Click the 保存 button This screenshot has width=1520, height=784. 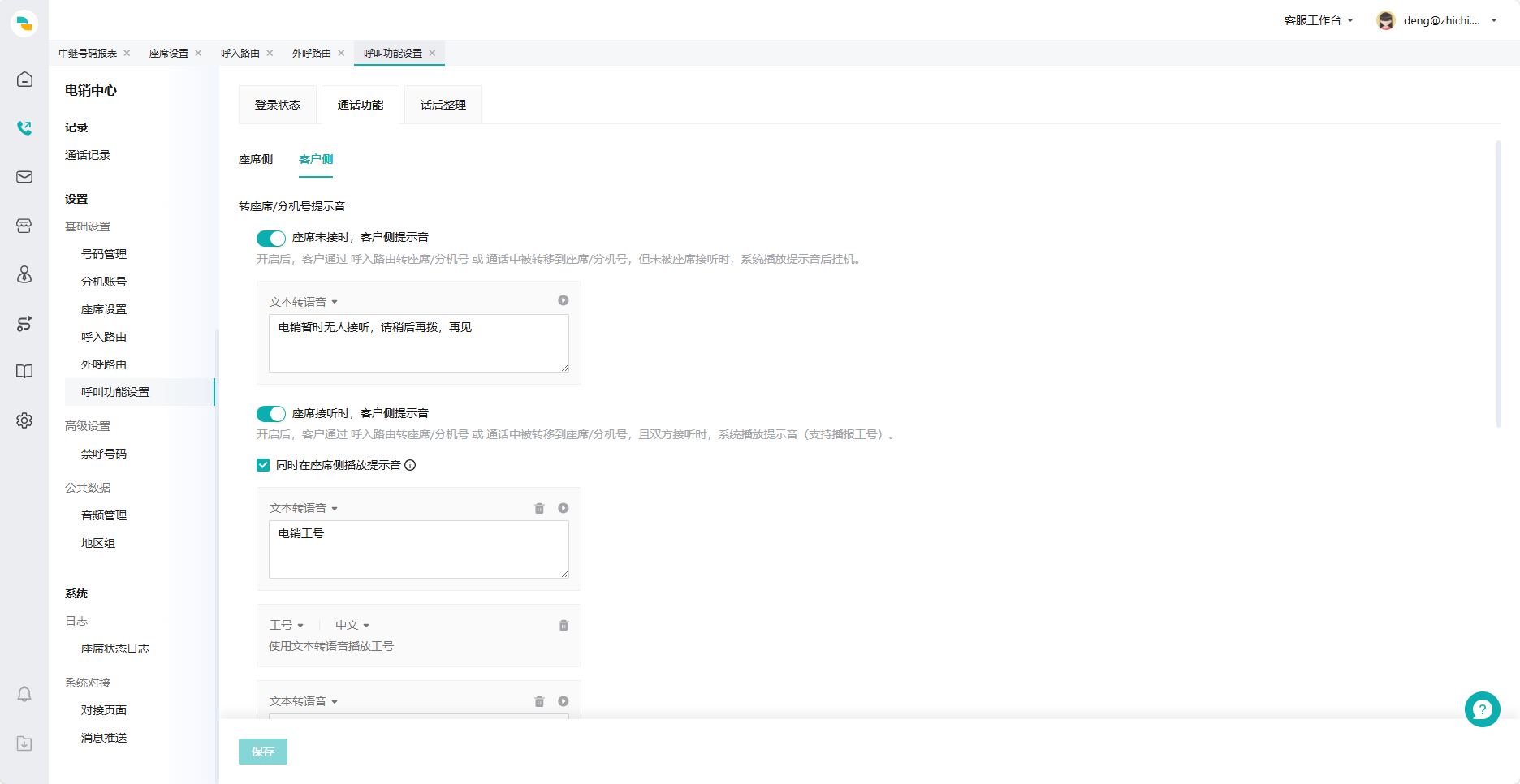click(263, 752)
